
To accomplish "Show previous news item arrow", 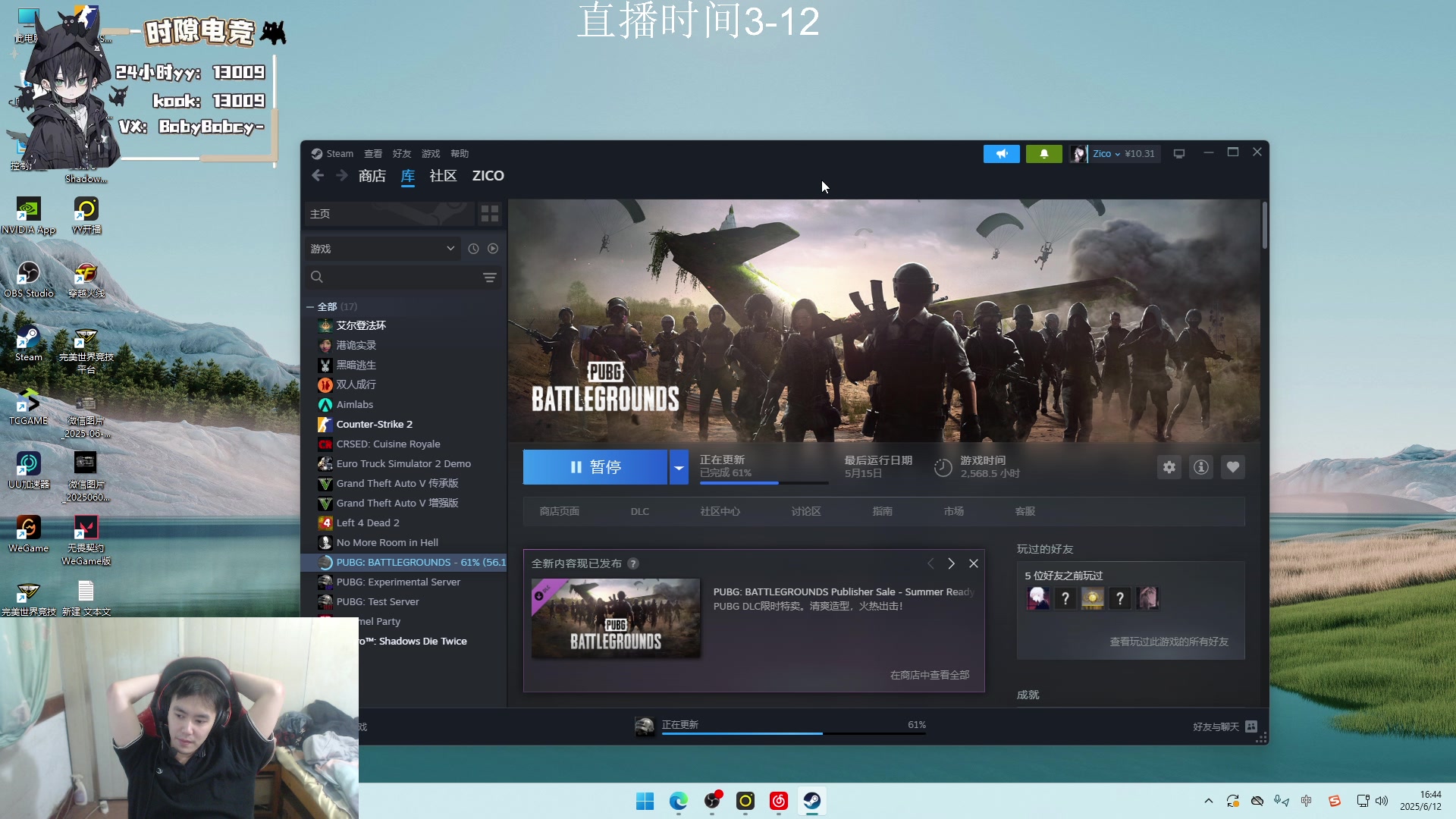I will click(x=930, y=563).
